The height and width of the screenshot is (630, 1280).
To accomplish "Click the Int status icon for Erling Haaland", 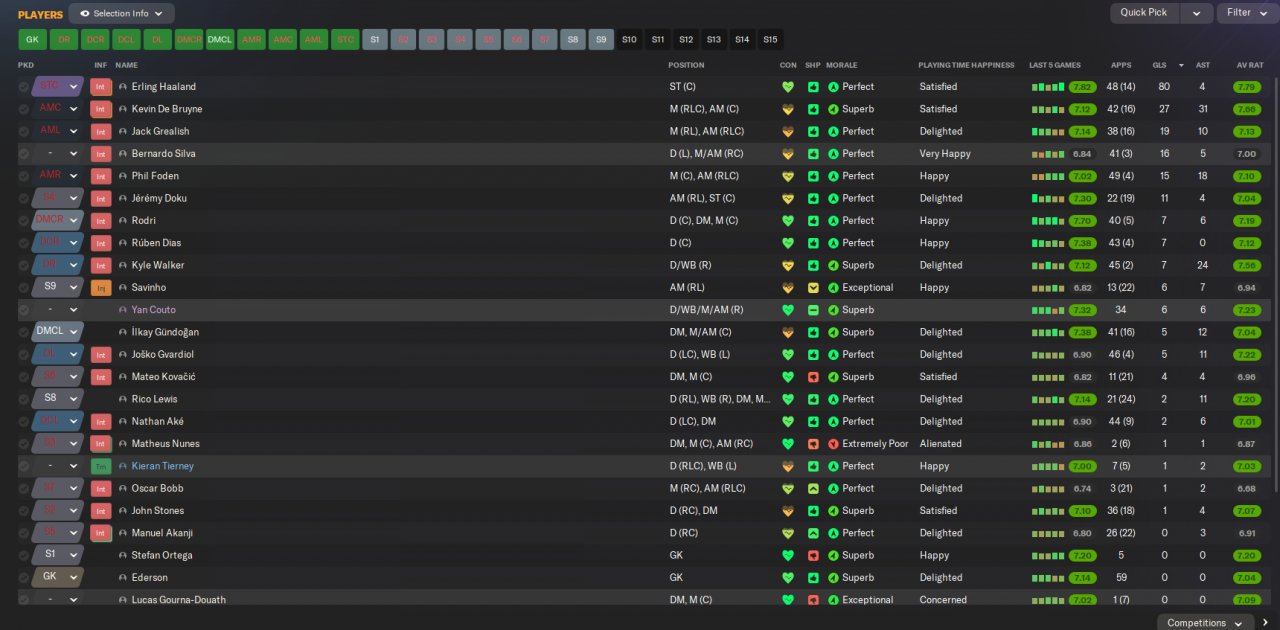I will 101,87.
